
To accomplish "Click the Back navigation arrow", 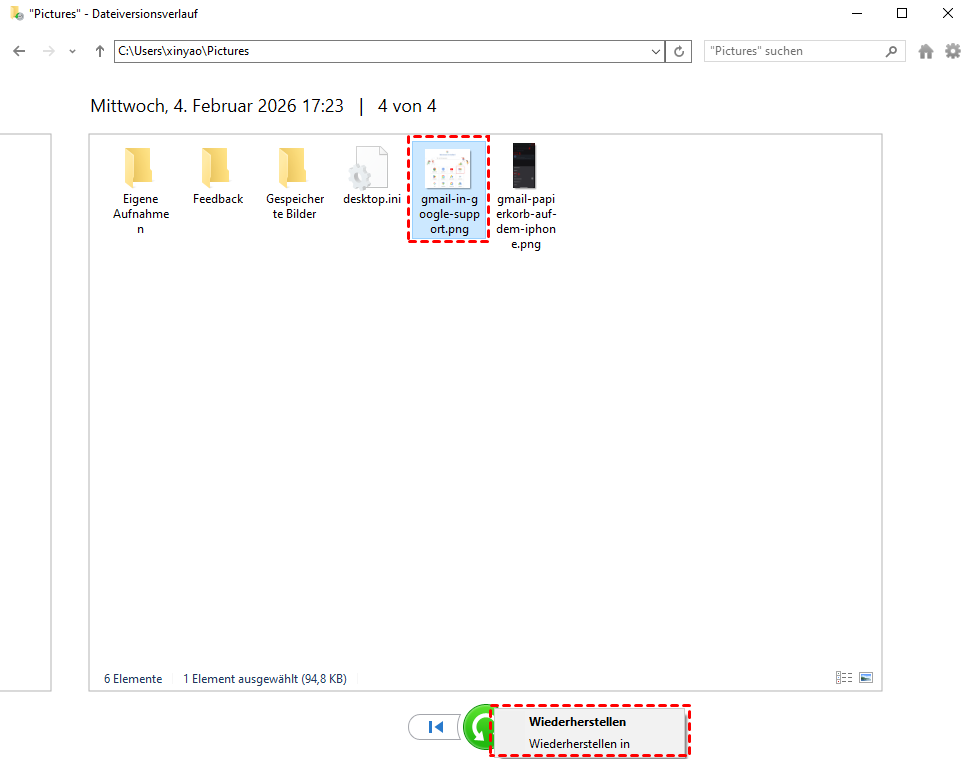I will [x=19, y=51].
